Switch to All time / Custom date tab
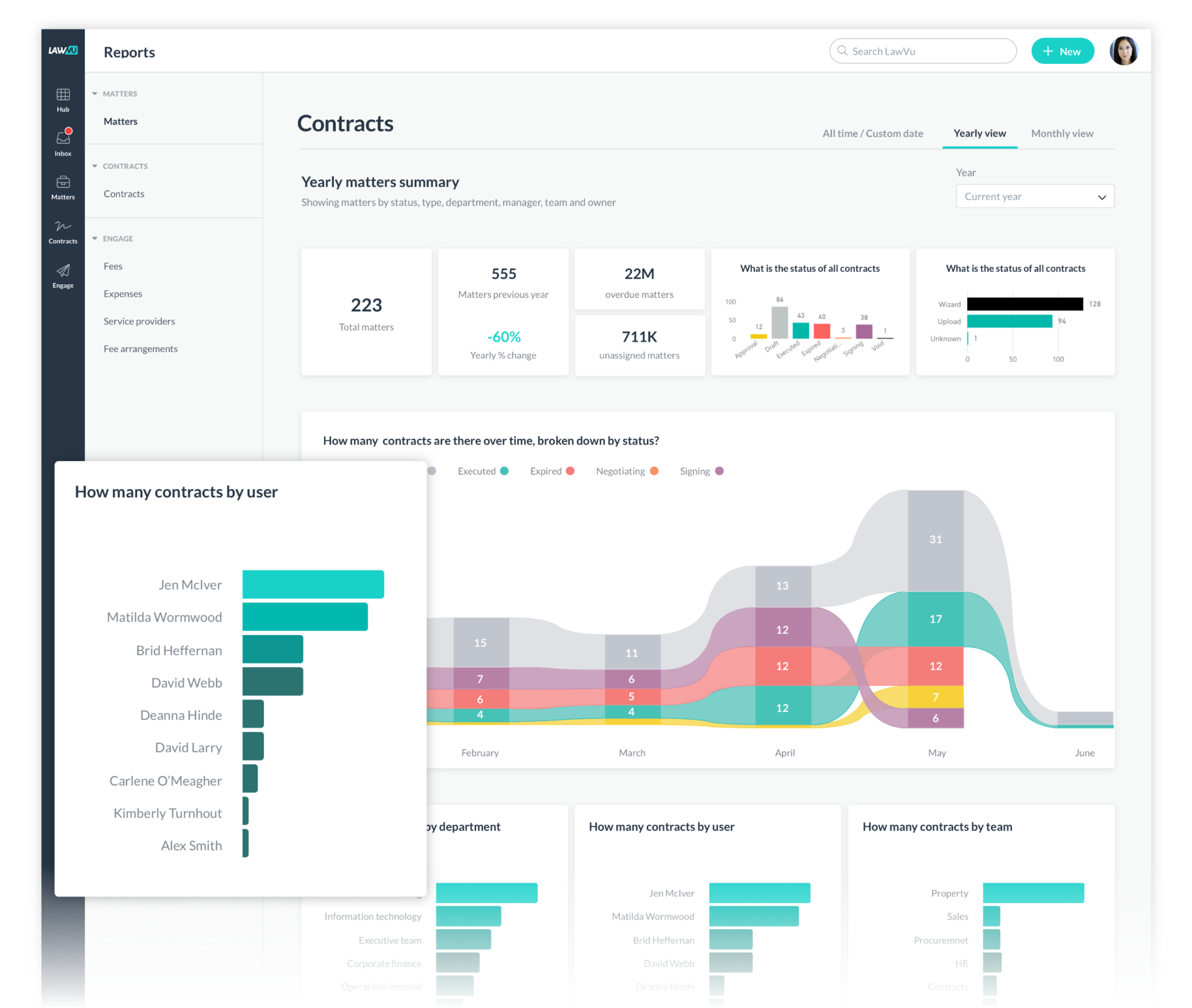The width and height of the screenshot is (1192, 1008). pyautogui.click(x=872, y=133)
